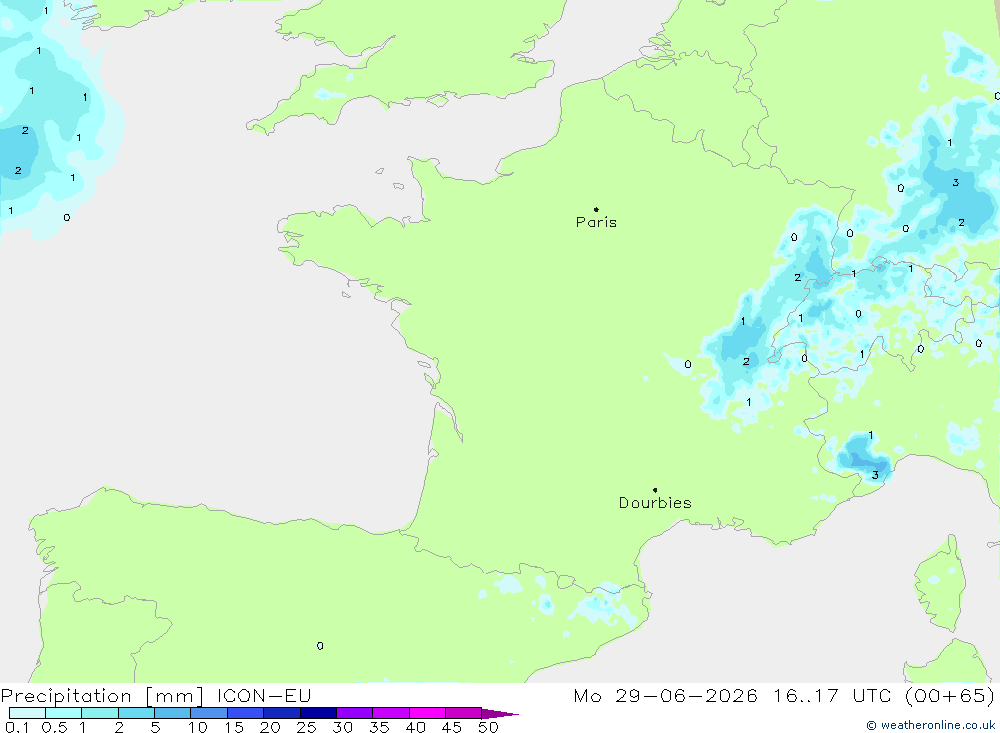Click the '0.5' legend scale value
Viewport: 1000px width, 733px height.
[54, 727]
